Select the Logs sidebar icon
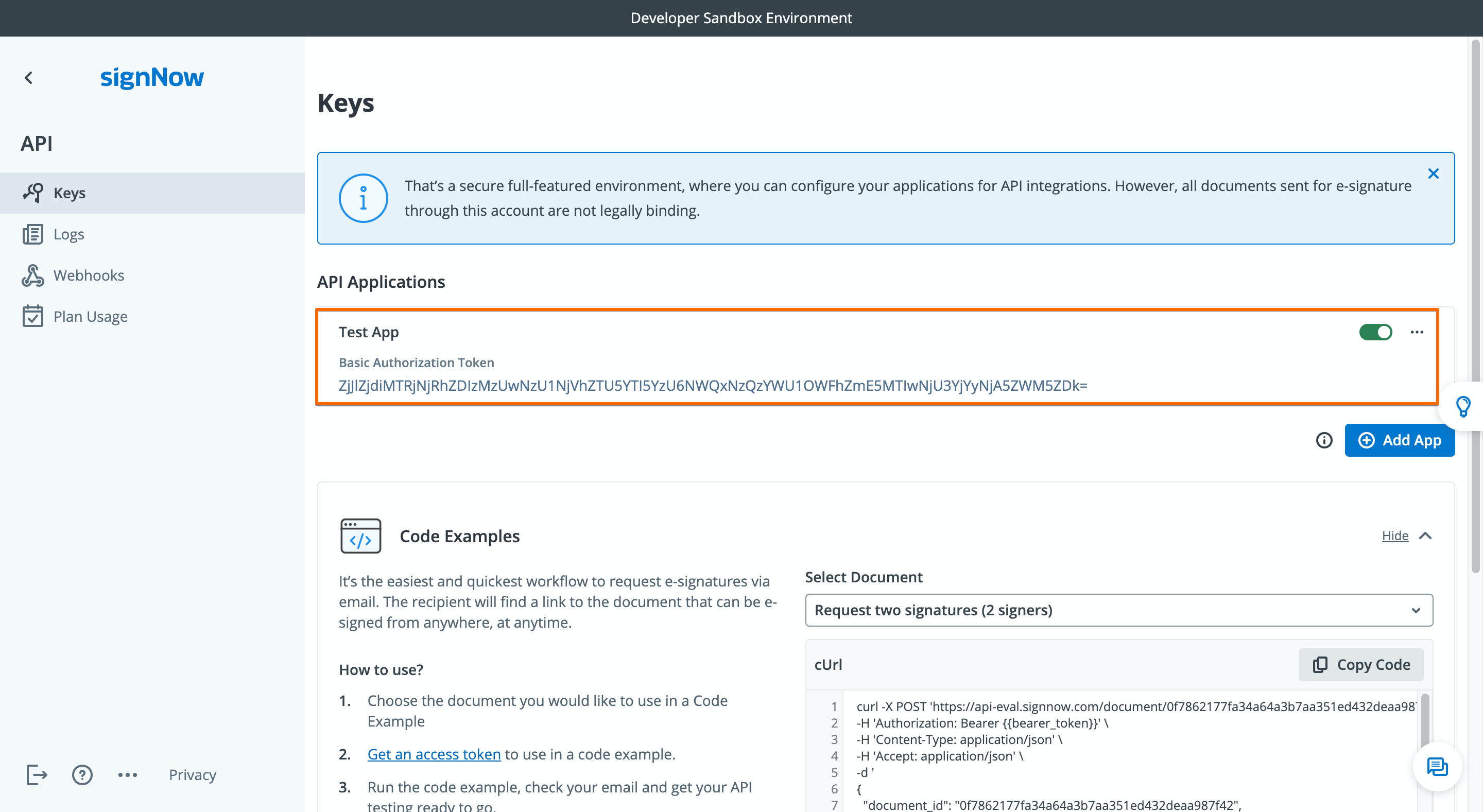1483x812 pixels. click(x=33, y=234)
